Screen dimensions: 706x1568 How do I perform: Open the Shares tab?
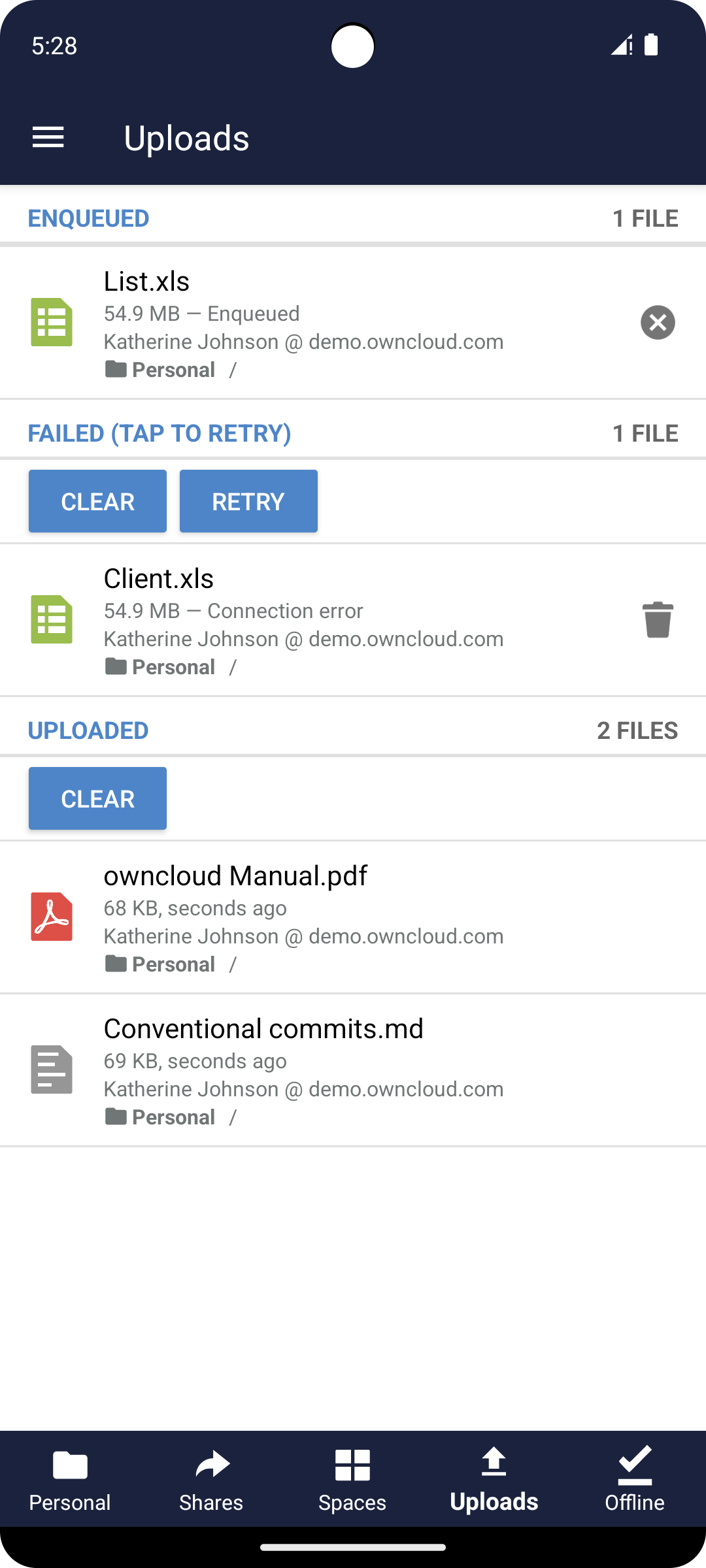pyautogui.click(x=211, y=1479)
